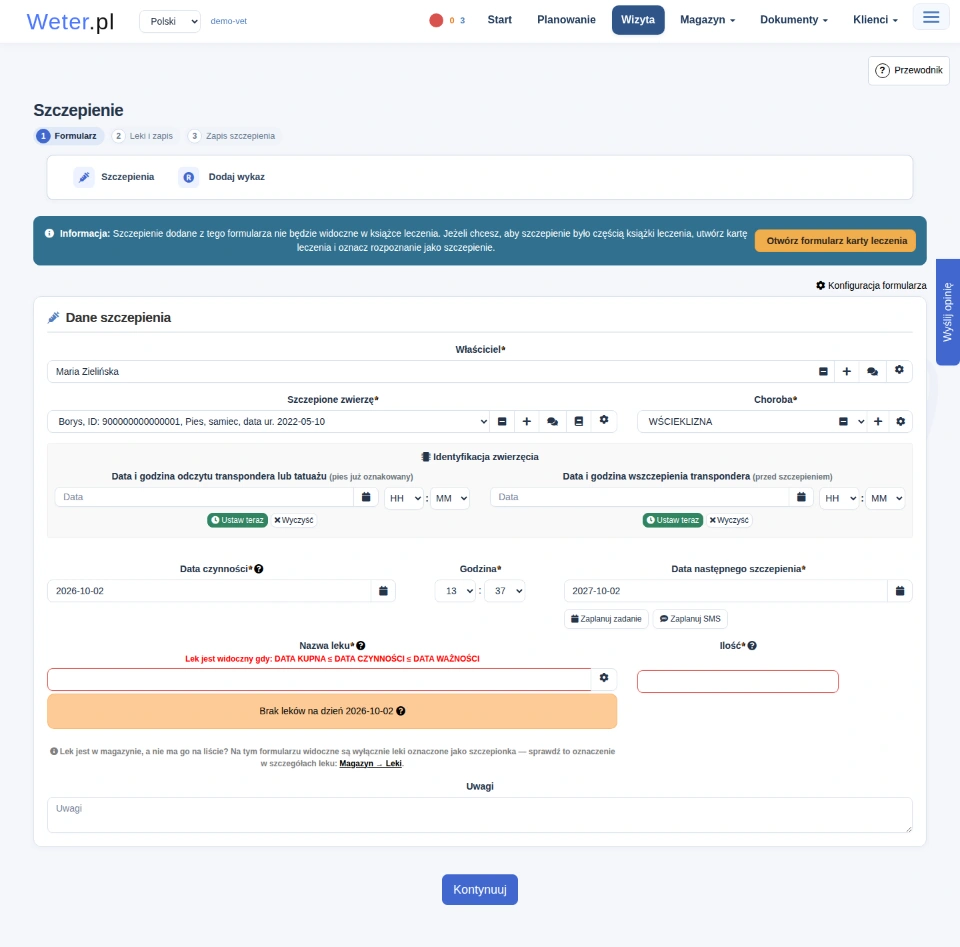Click into the Uwagi text area
The image size is (960, 947).
[480, 815]
